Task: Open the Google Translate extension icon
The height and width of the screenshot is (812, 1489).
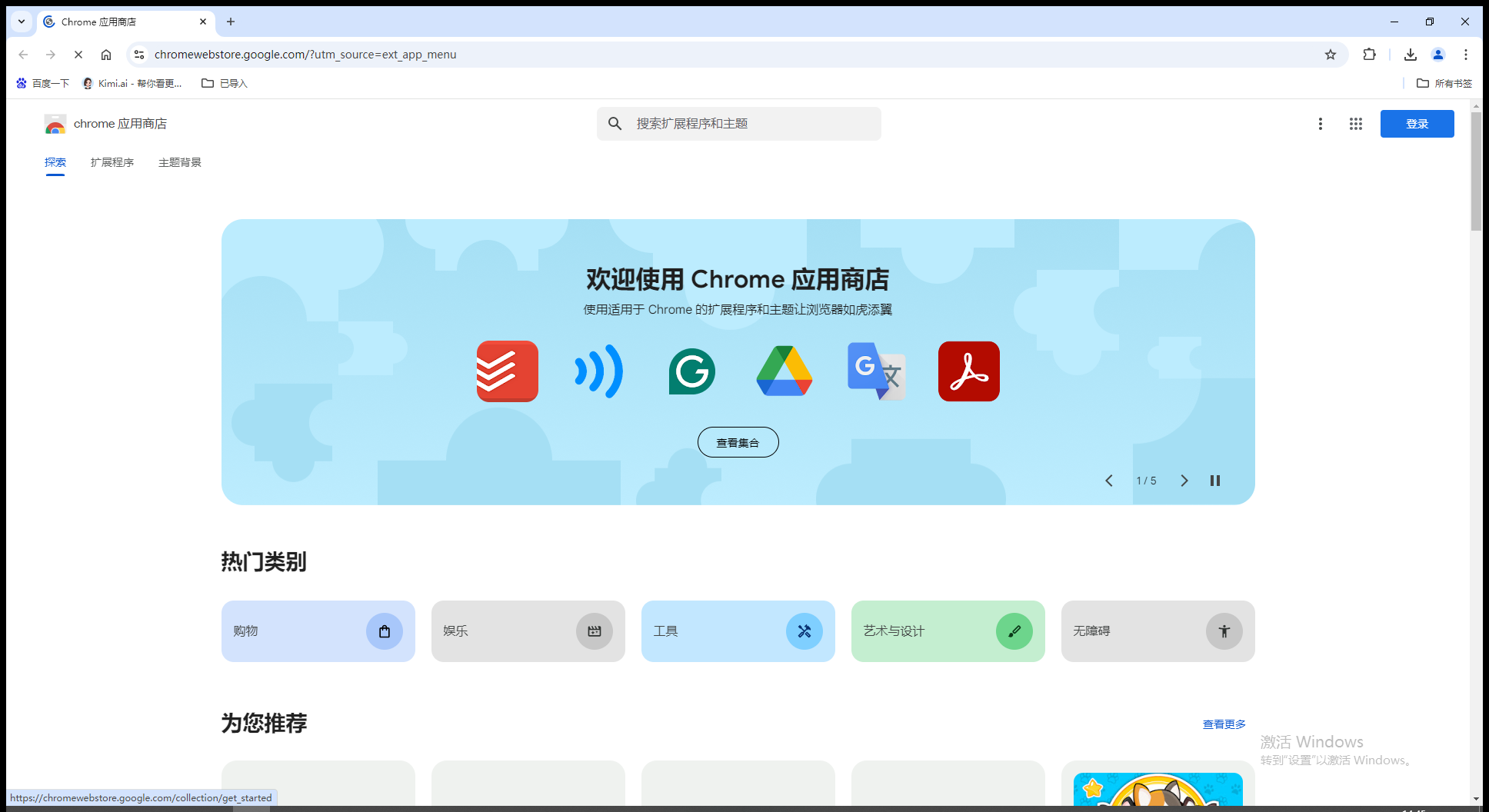Action: tap(877, 371)
